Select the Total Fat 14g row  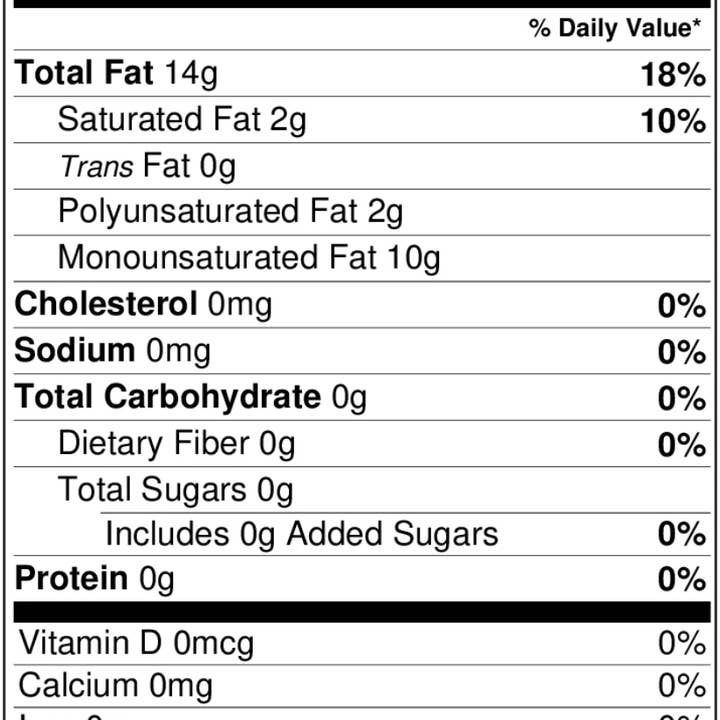(362, 73)
